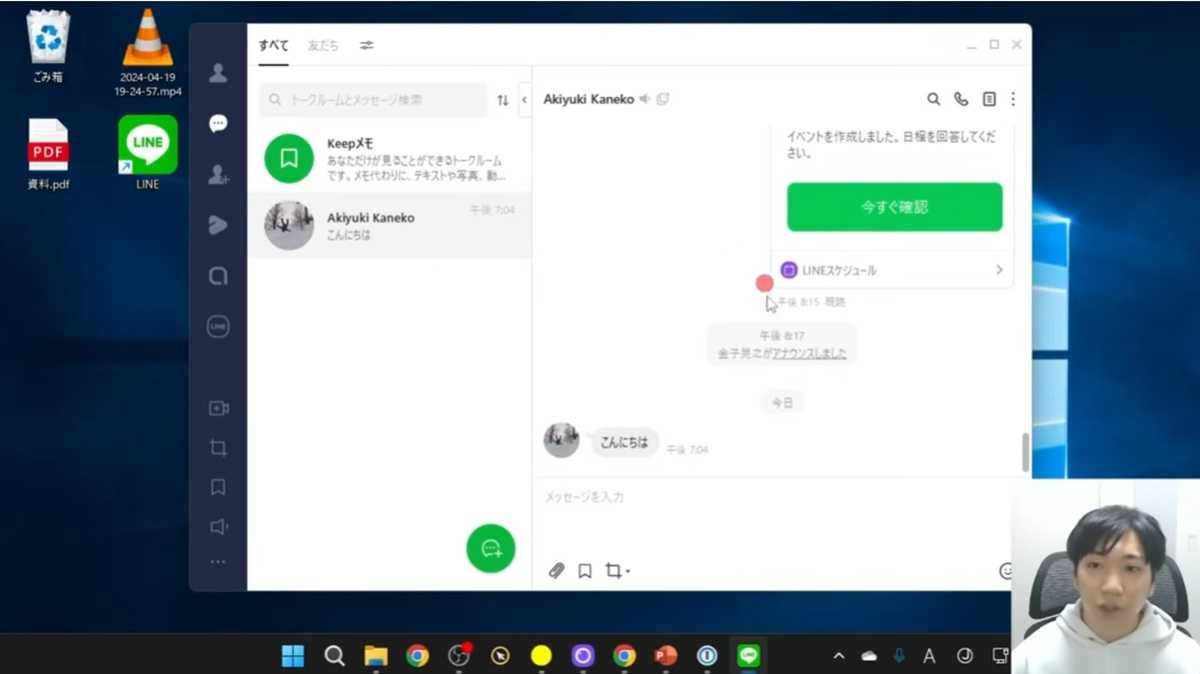
Task: Click the green new chat floating button
Action: click(491, 548)
